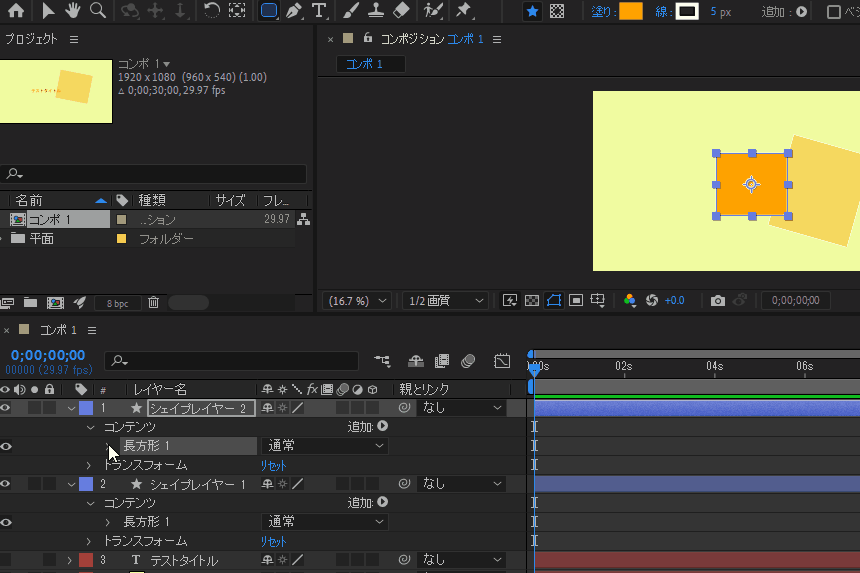Viewport: 860px width, 573px height.
Task: Expand テストタイトル text layer
Action: point(70,560)
